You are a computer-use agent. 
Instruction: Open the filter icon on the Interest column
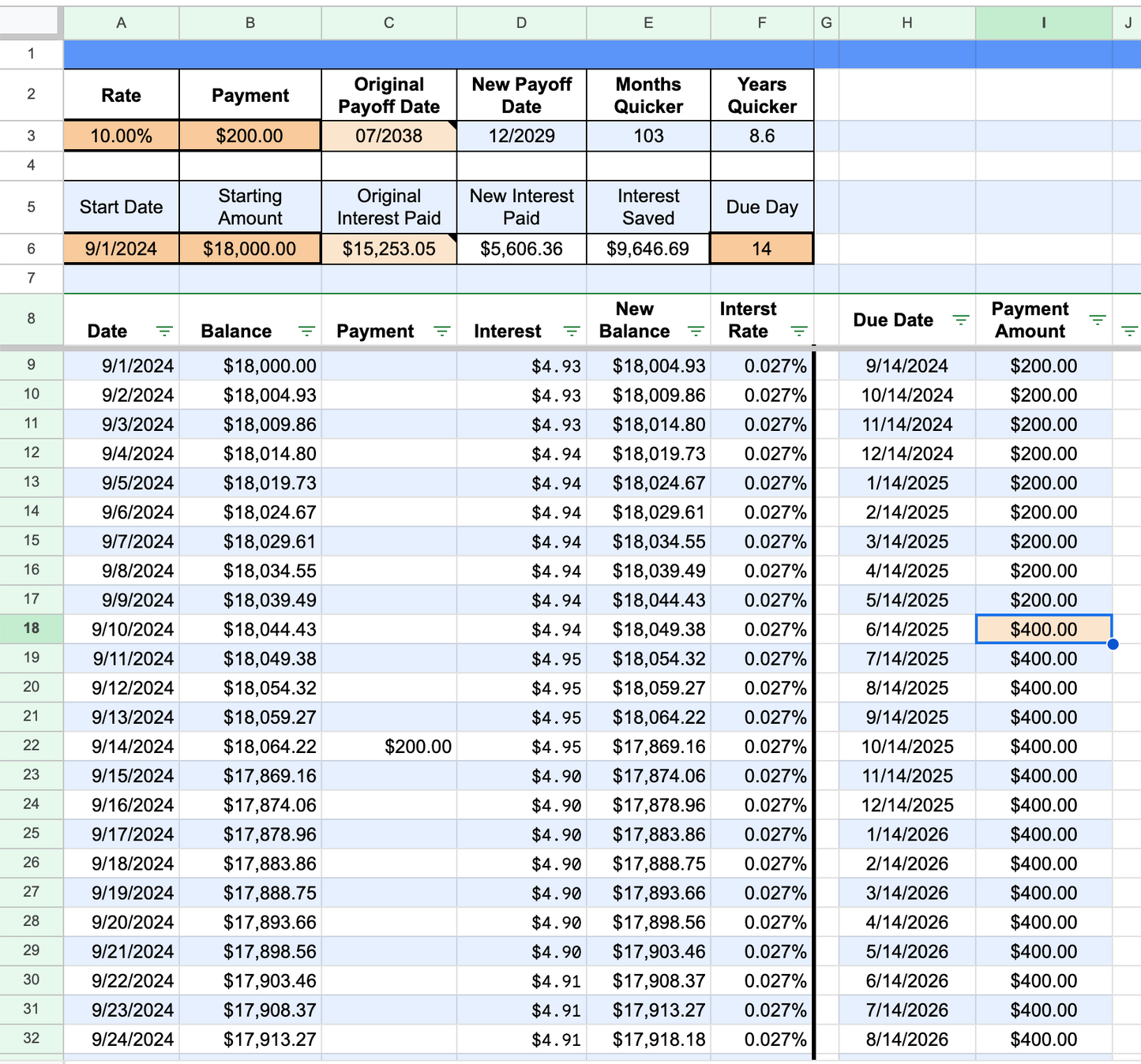(x=571, y=332)
